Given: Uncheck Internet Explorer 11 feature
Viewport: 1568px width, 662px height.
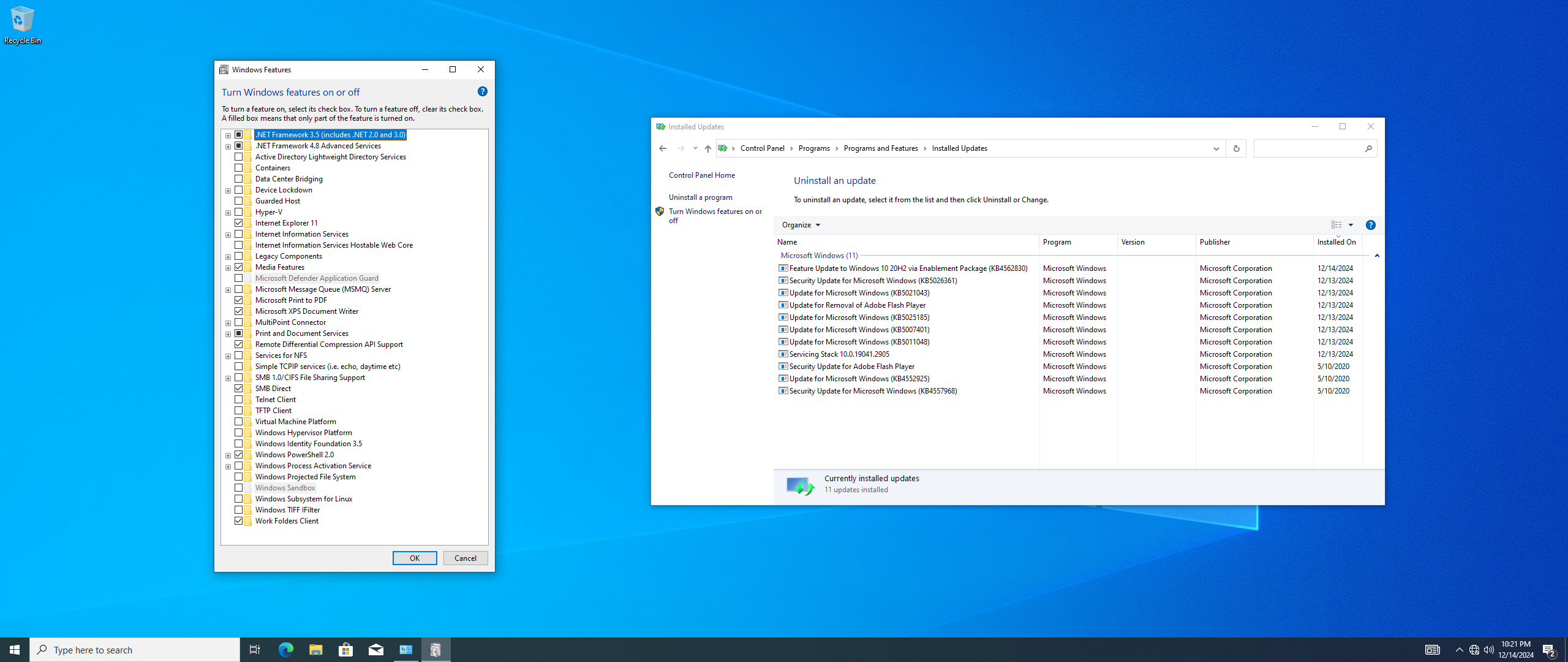Looking at the screenshot, I should 239,223.
